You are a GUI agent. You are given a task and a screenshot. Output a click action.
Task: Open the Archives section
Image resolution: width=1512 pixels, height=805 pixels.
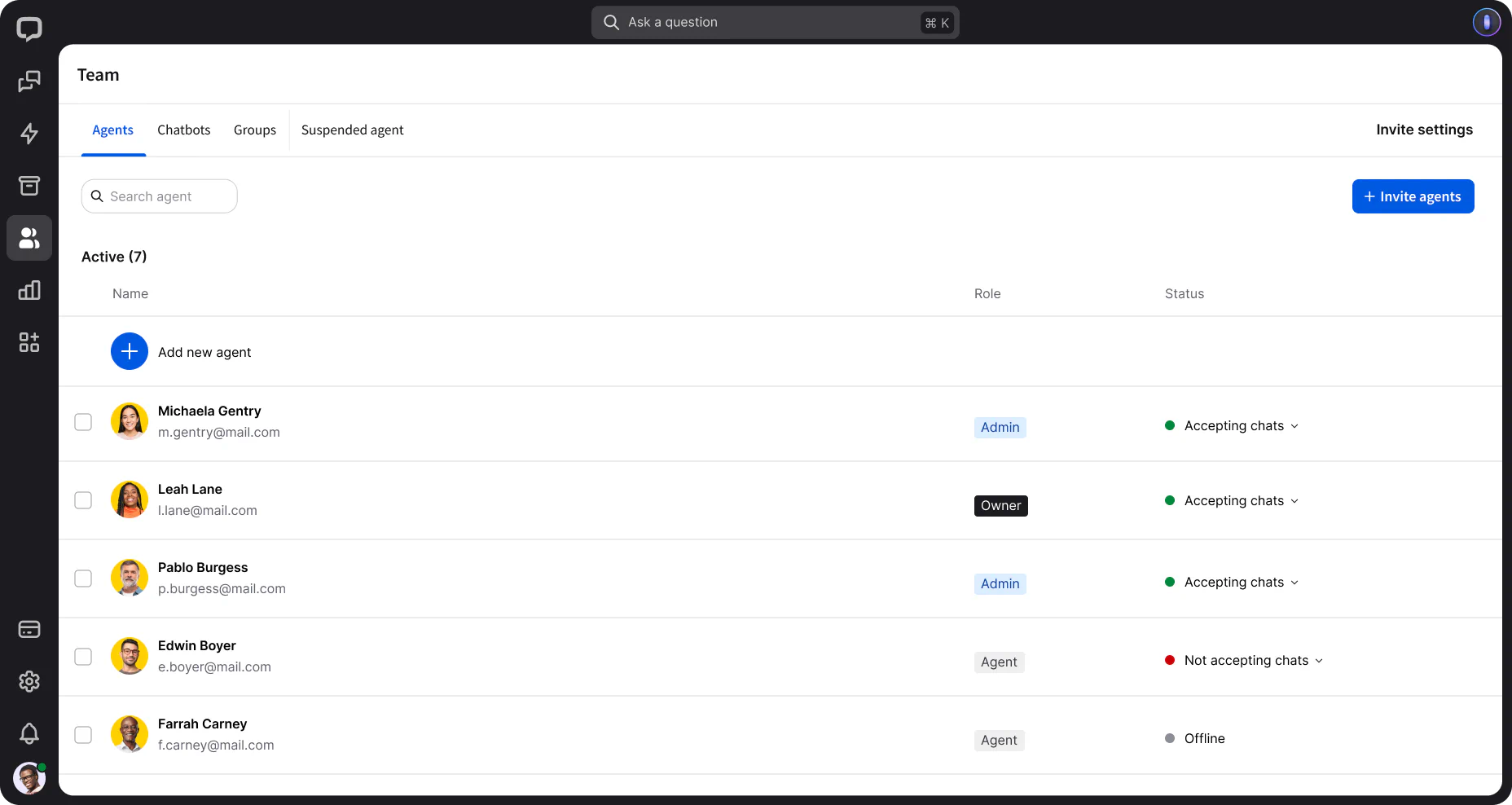tap(29, 186)
